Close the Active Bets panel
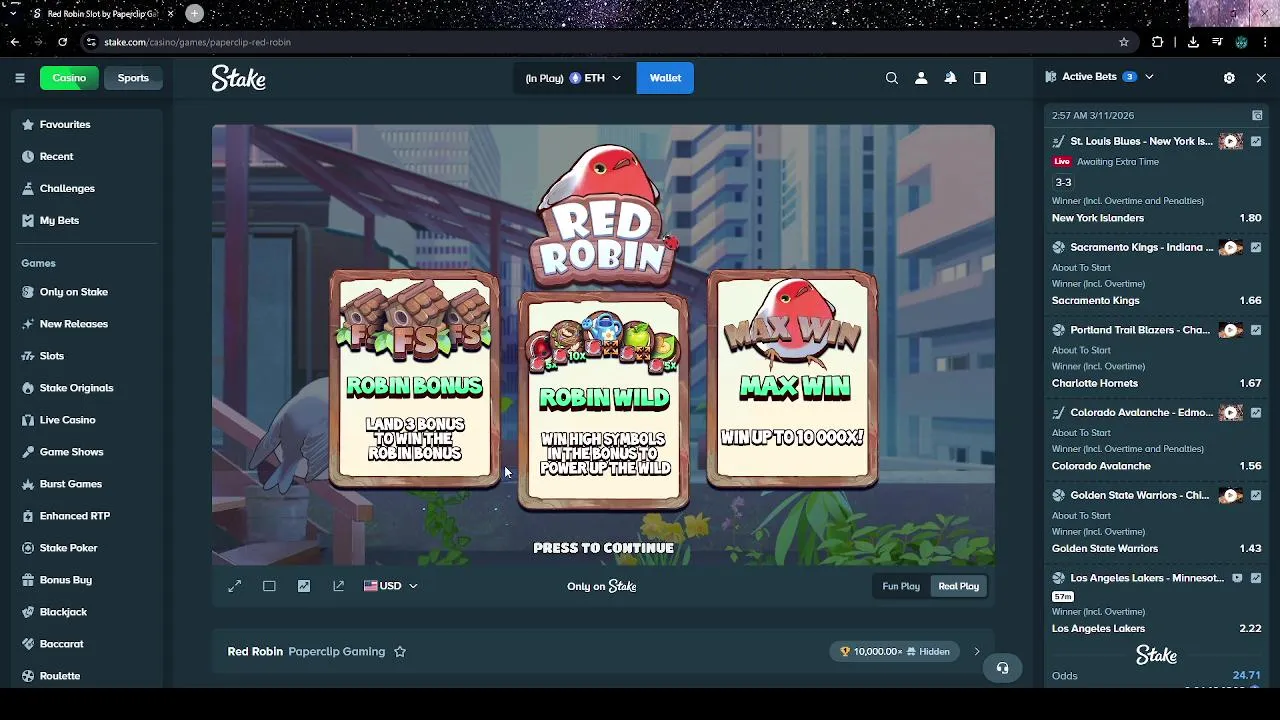Viewport: 1280px width, 720px height. (x=1261, y=77)
